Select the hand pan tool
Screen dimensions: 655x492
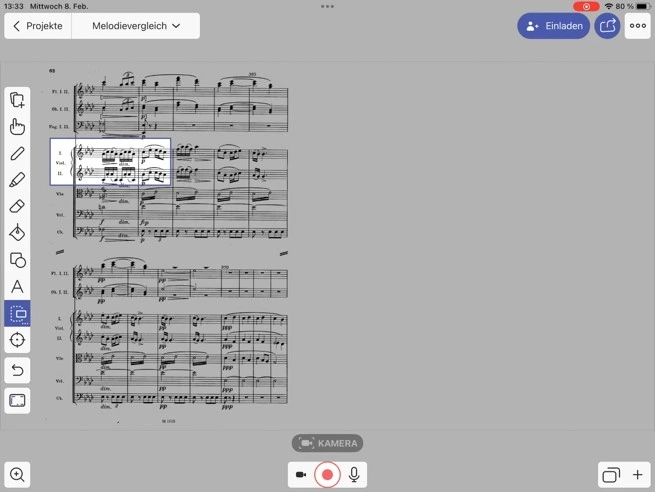tap(17, 126)
